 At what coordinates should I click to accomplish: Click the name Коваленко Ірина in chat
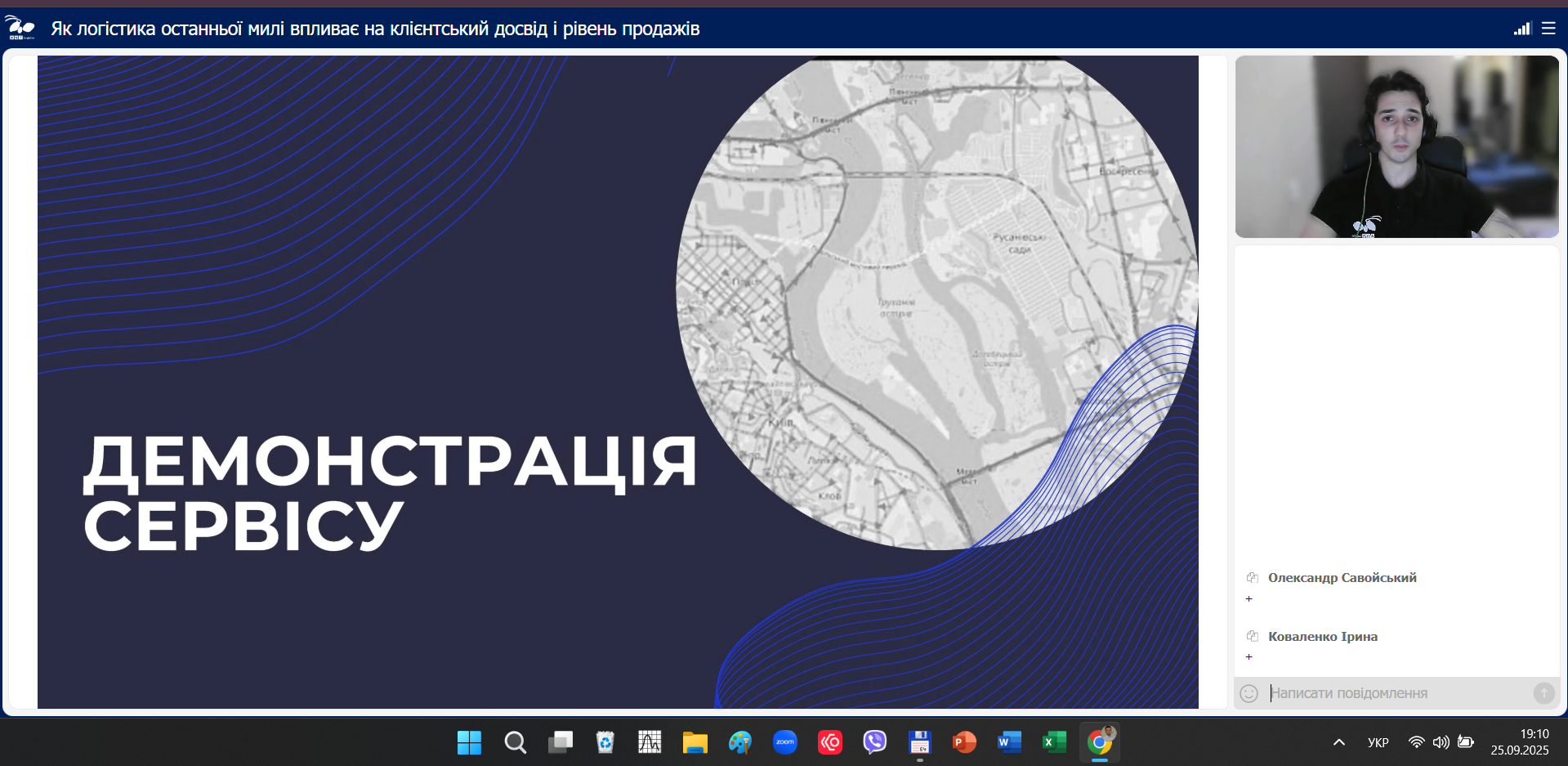click(x=1322, y=637)
